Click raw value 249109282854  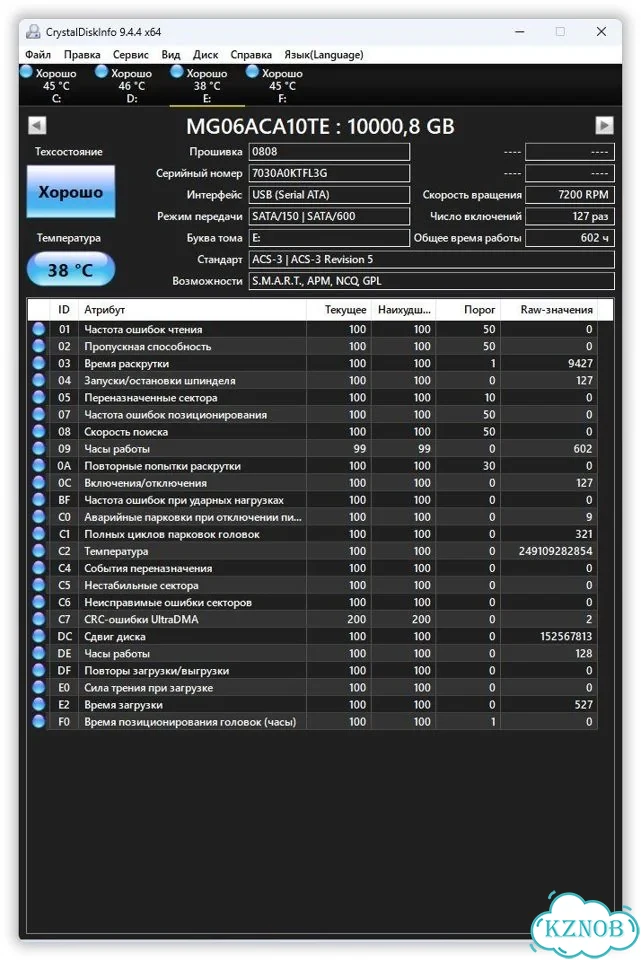[x=555, y=551]
